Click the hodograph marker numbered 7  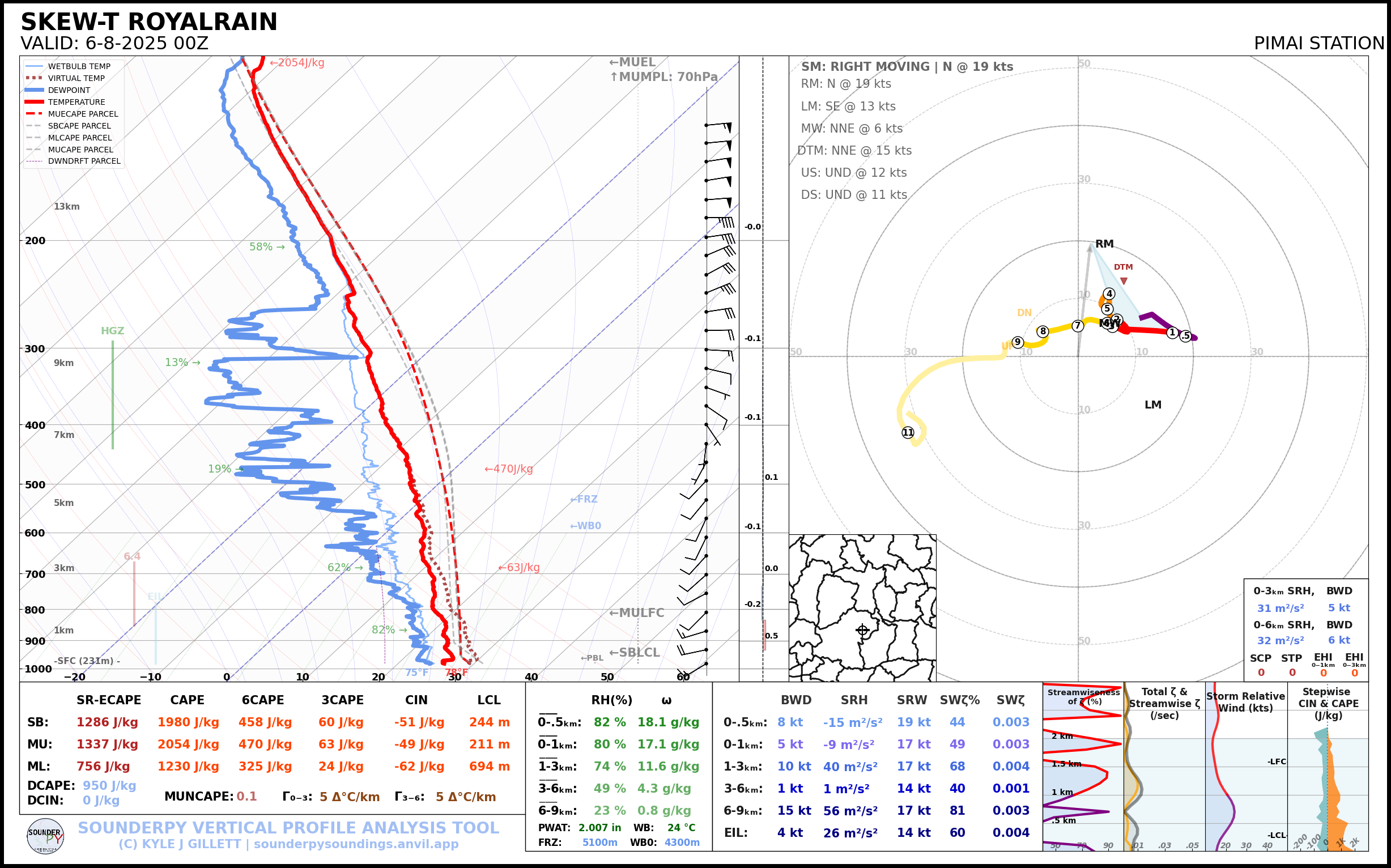tap(1078, 325)
